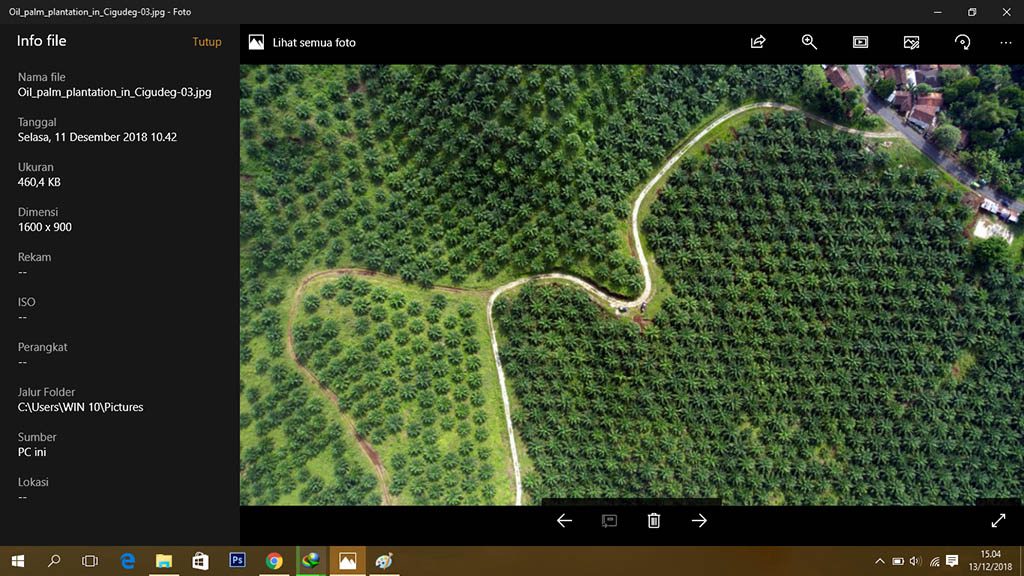1024x576 pixels.
Task: Switch to Photoshop on the taskbar
Action: [x=237, y=560]
